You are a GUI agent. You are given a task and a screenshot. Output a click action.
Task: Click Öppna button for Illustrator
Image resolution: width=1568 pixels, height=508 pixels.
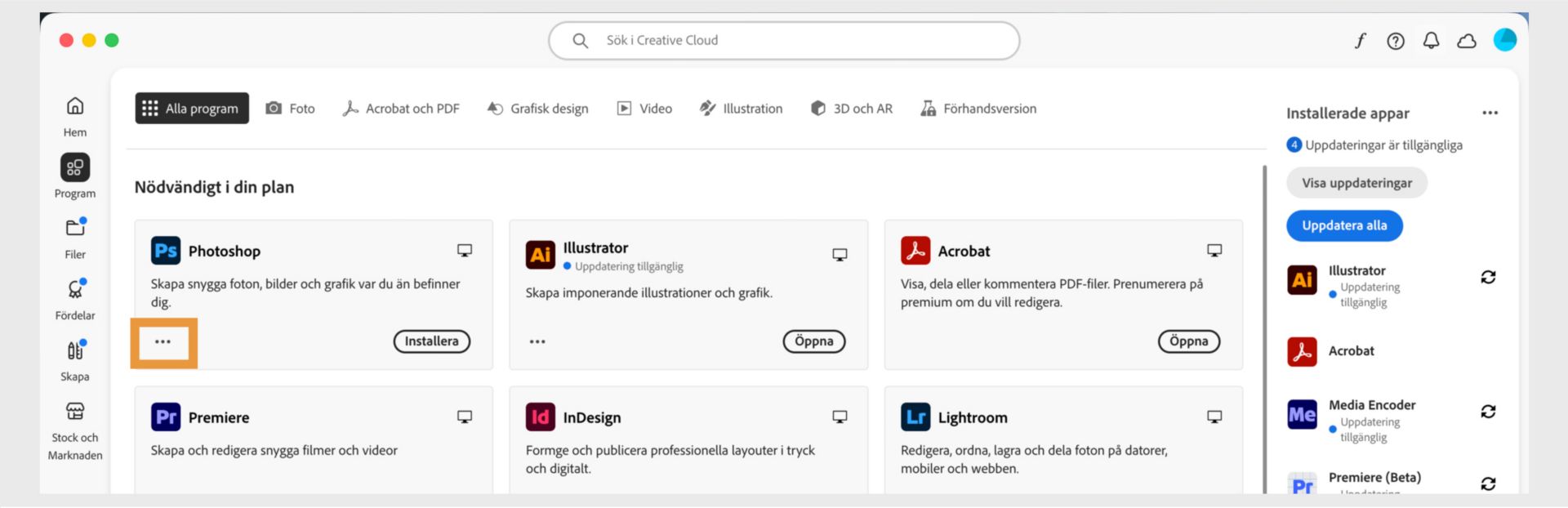tap(814, 341)
